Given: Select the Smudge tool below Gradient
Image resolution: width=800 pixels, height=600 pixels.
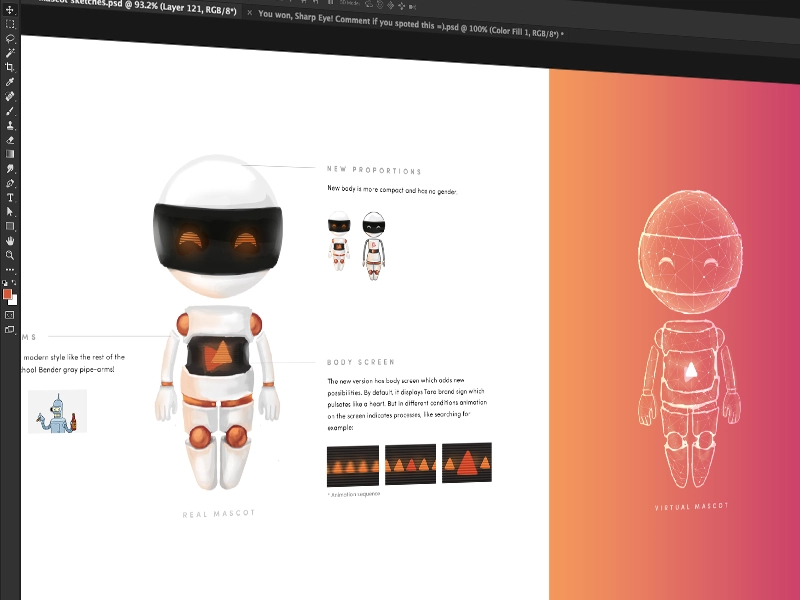Looking at the screenshot, I should pos(10,168).
